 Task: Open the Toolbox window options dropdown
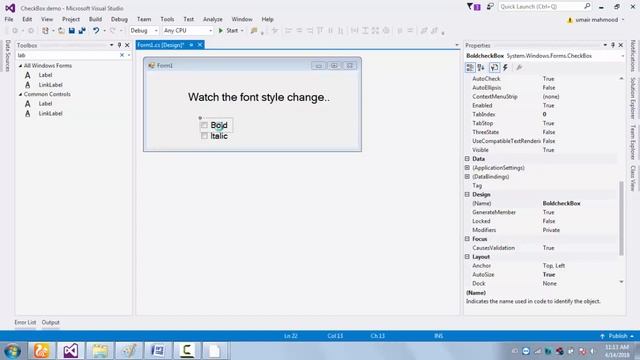[x=111, y=45]
